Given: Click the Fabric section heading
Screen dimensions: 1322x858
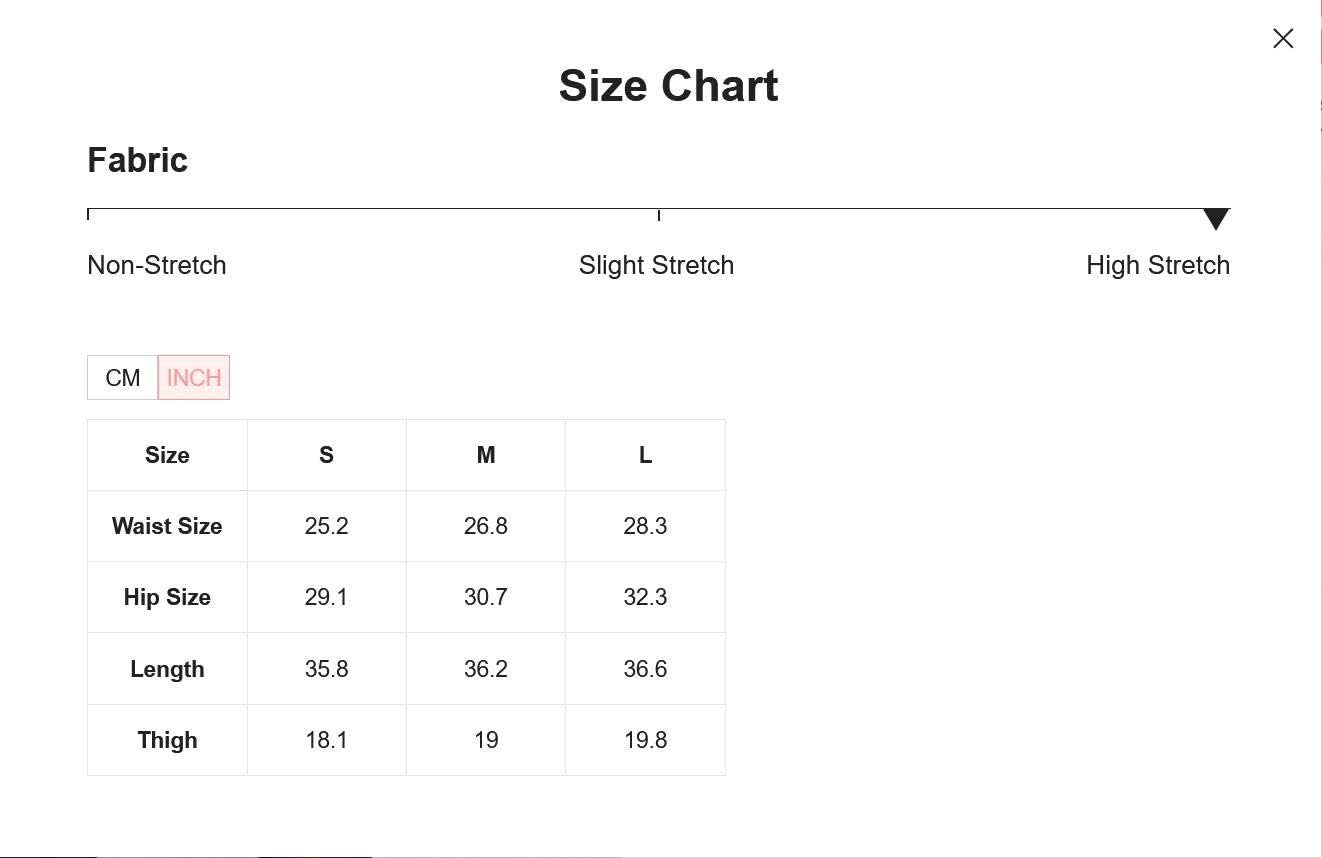Looking at the screenshot, I should (x=138, y=160).
